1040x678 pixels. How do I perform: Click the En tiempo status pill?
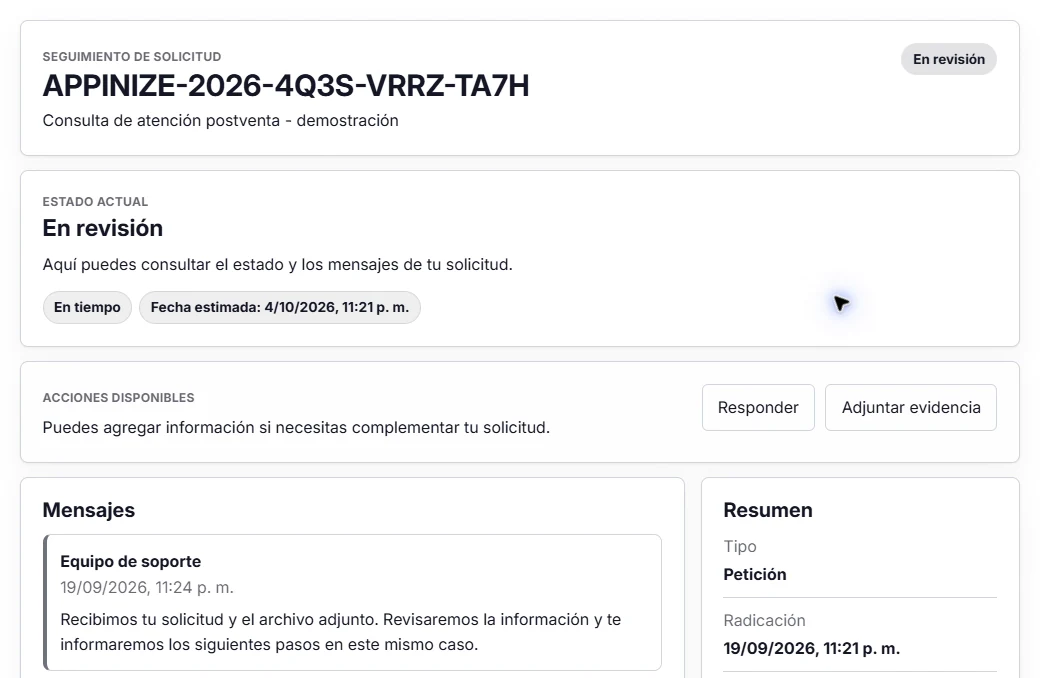pos(88,307)
